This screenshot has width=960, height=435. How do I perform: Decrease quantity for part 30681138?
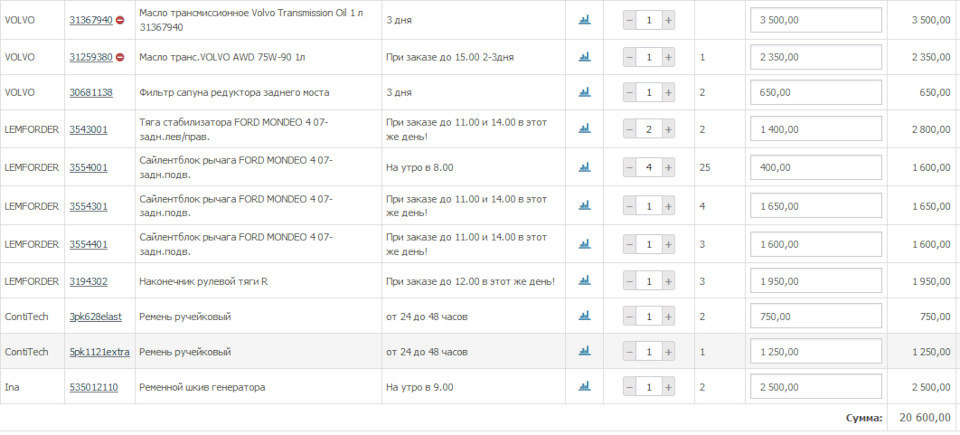click(630, 93)
